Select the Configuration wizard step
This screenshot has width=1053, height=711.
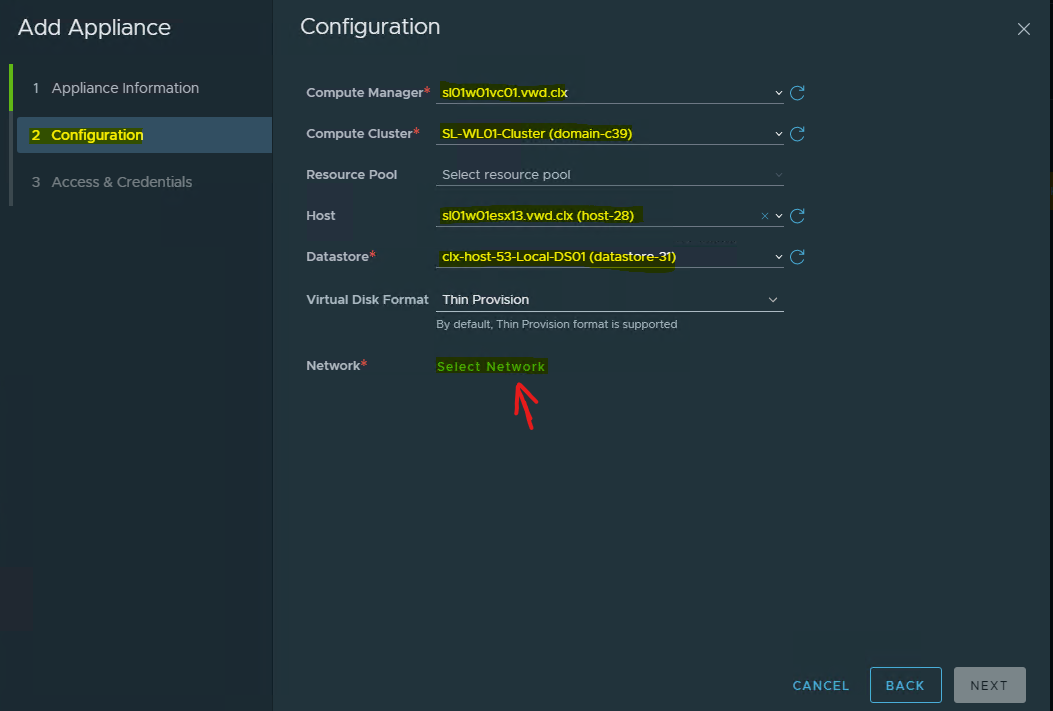tap(97, 135)
